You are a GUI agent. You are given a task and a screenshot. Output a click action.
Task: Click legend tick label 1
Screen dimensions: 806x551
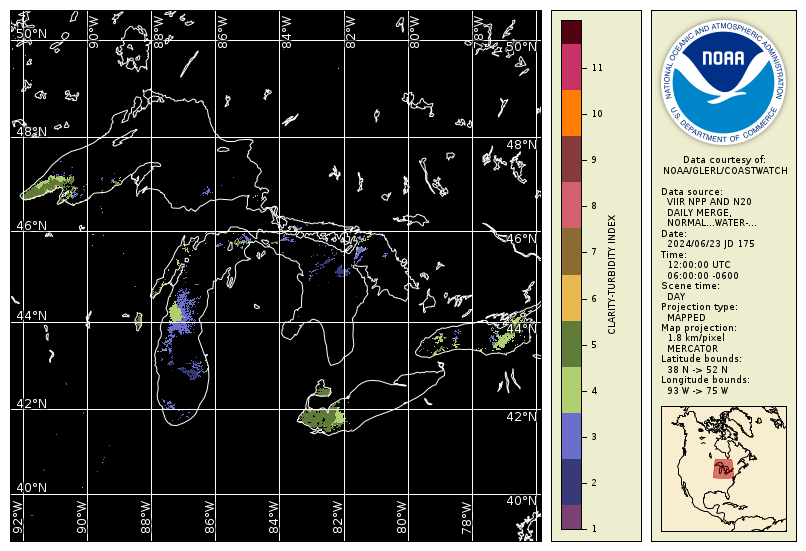[594, 528]
